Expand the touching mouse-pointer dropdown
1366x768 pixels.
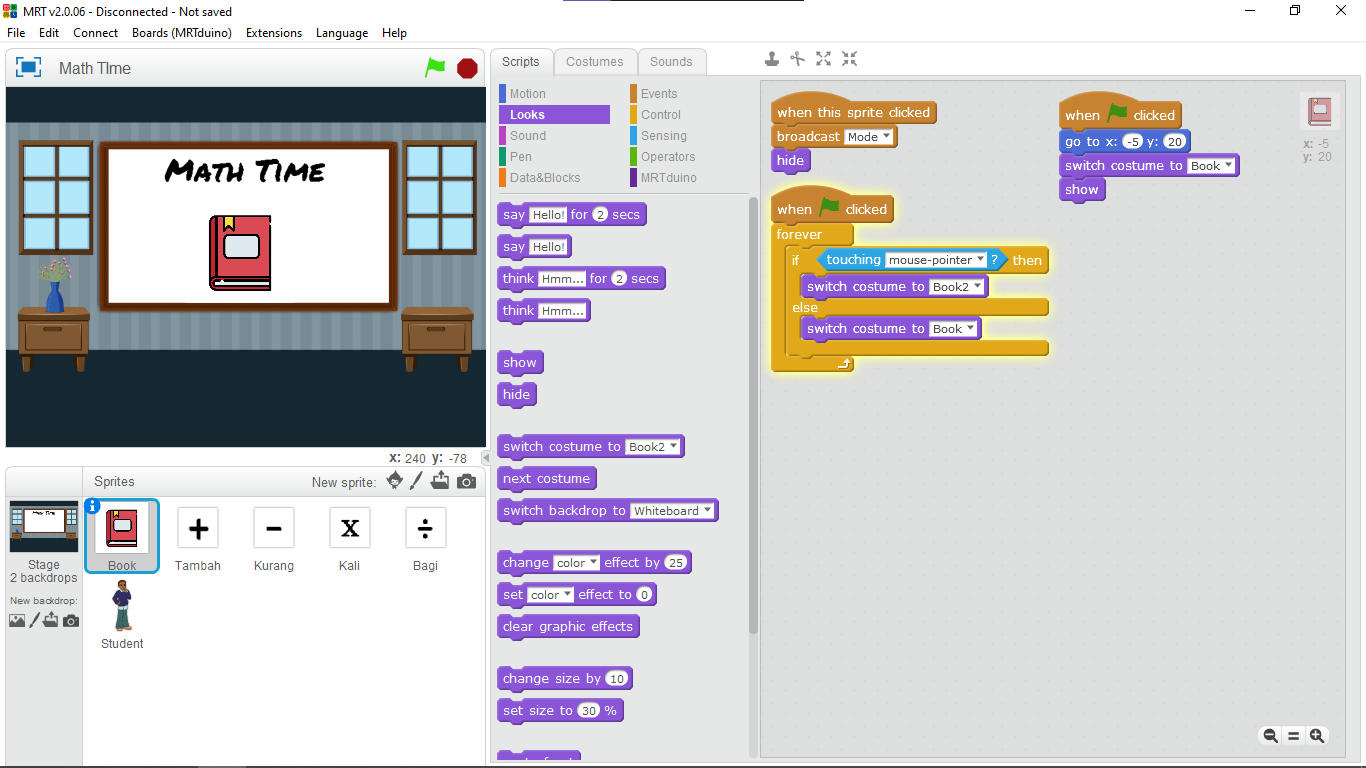981,260
